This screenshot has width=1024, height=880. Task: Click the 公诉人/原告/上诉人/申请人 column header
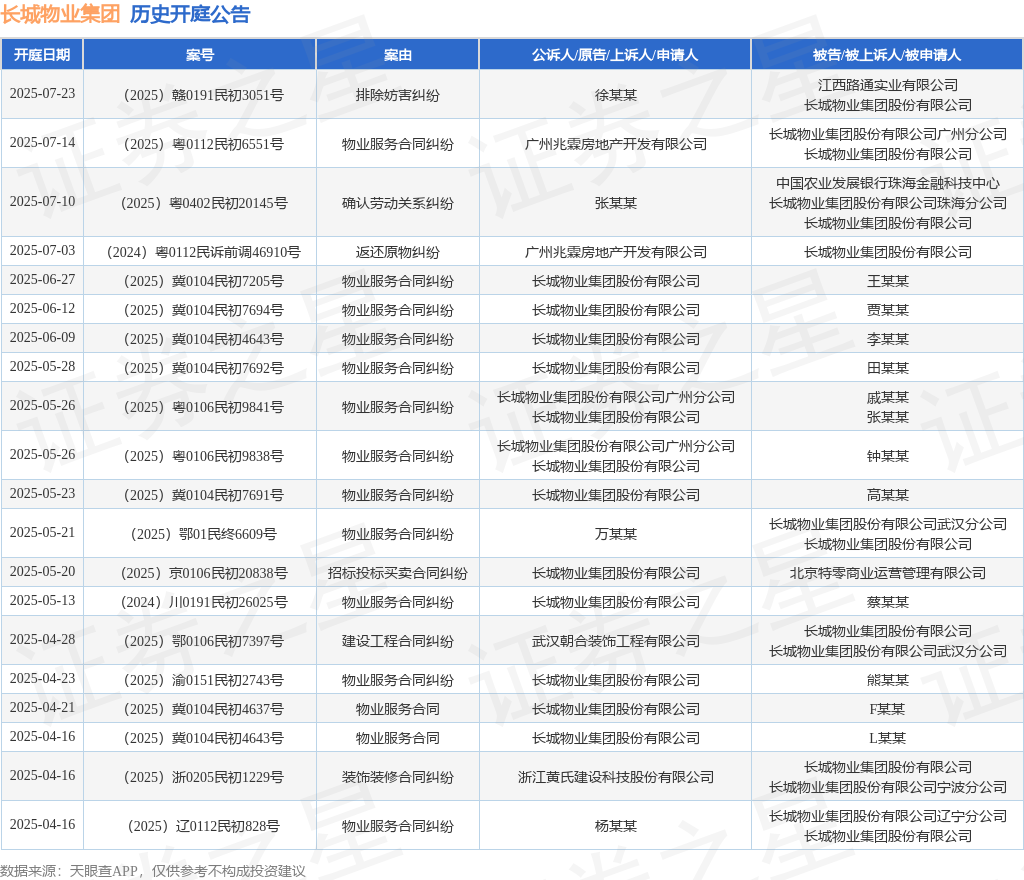pos(615,55)
